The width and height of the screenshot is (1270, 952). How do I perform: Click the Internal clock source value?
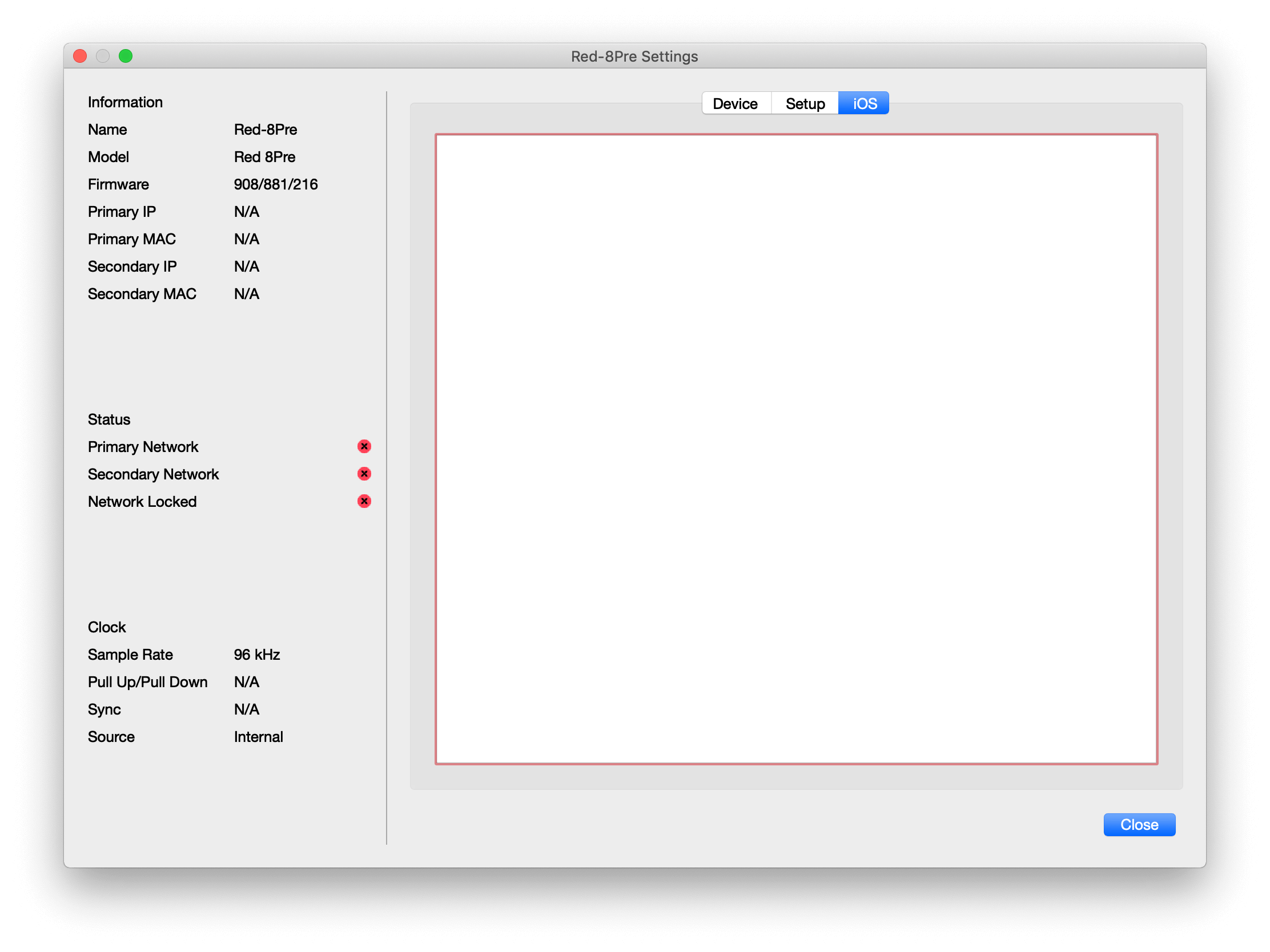click(258, 737)
